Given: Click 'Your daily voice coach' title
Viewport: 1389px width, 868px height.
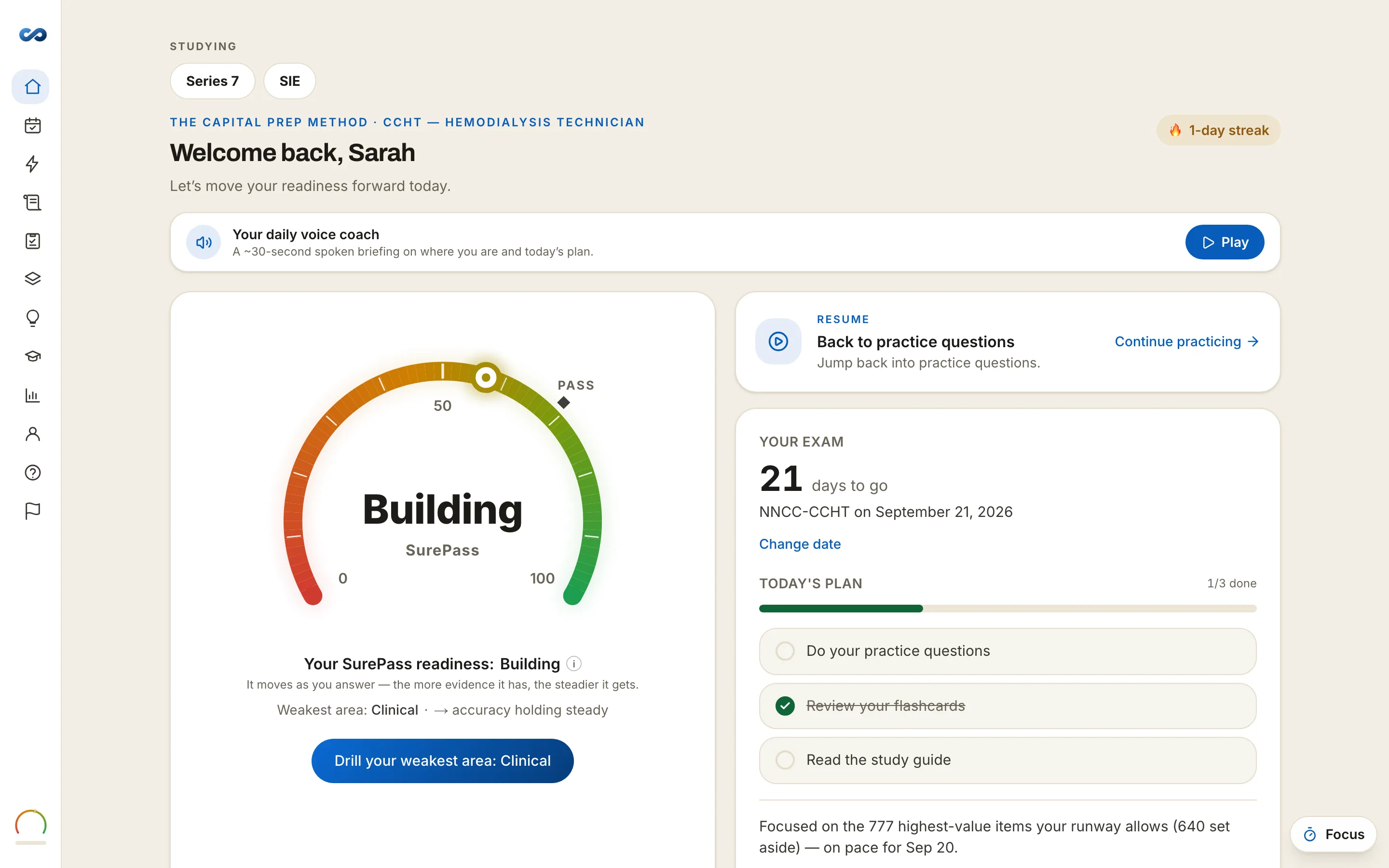Looking at the screenshot, I should (306, 234).
